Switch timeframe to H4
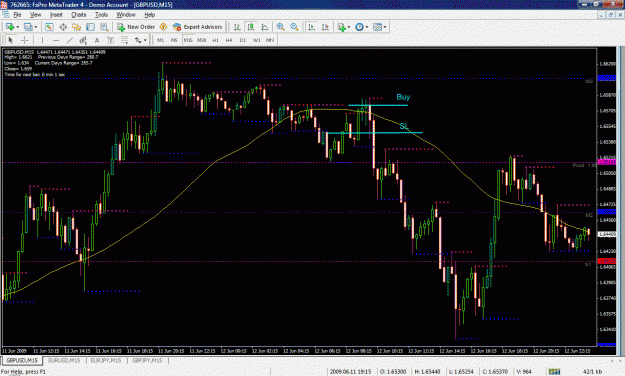 pyautogui.click(x=229, y=40)
